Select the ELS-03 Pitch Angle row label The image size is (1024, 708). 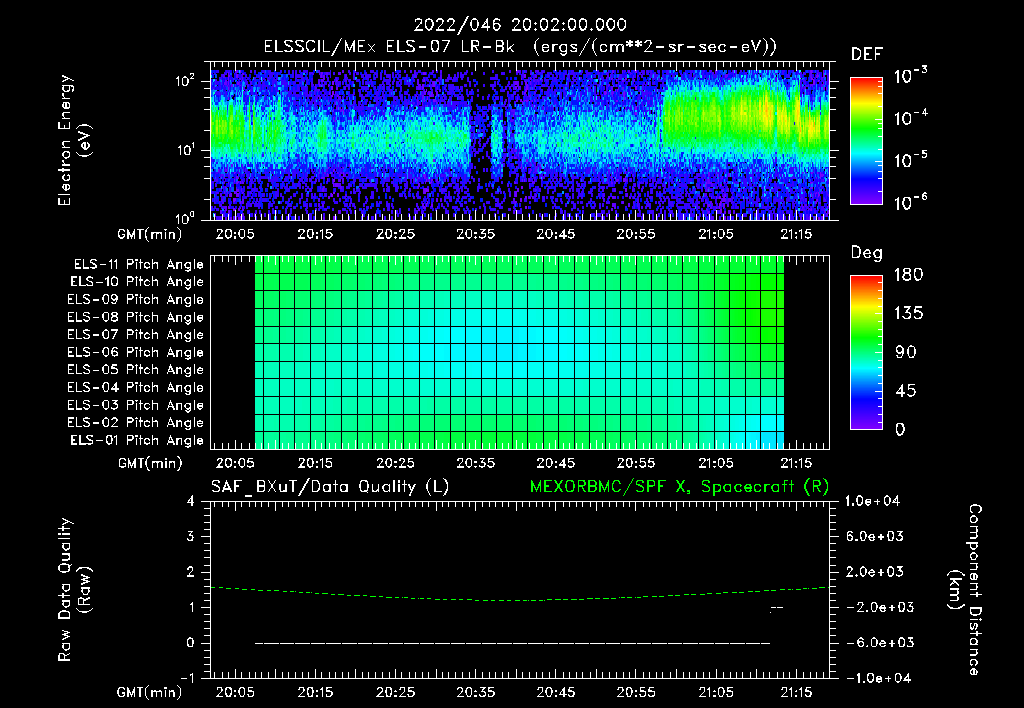click(135, 405)
